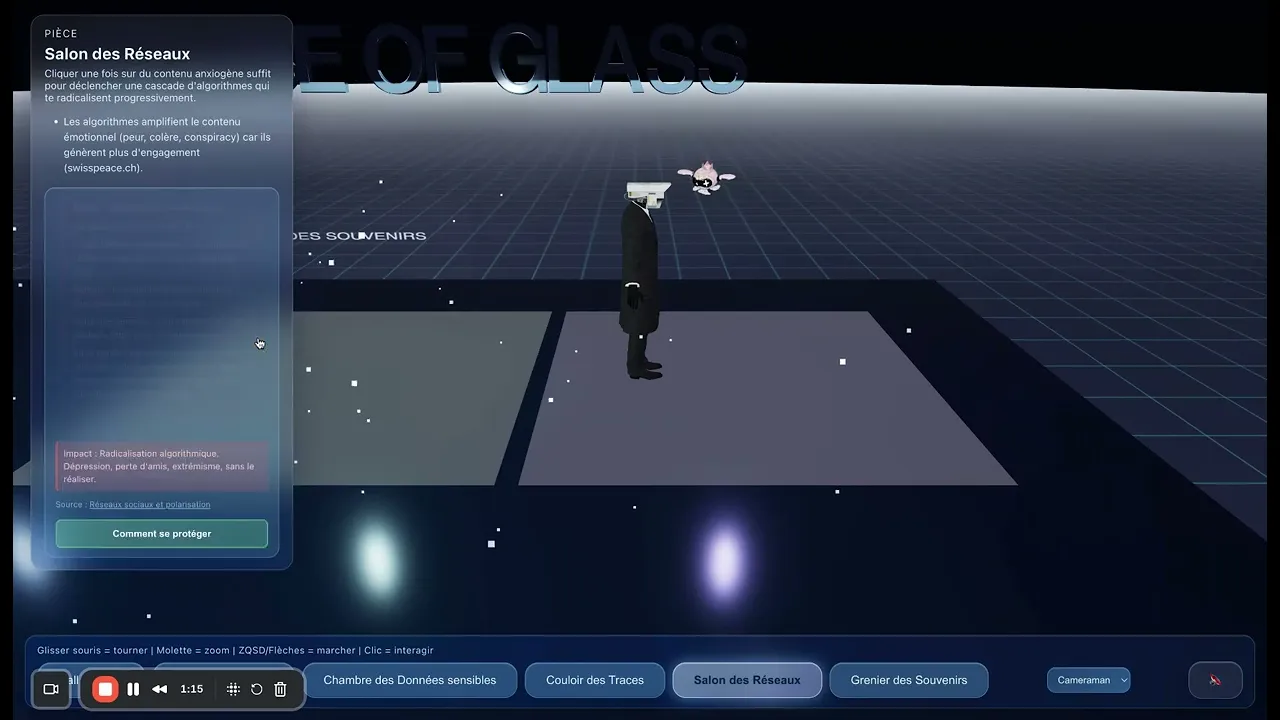Click the surveillance-camera-headed avatar

pos(643,280)
